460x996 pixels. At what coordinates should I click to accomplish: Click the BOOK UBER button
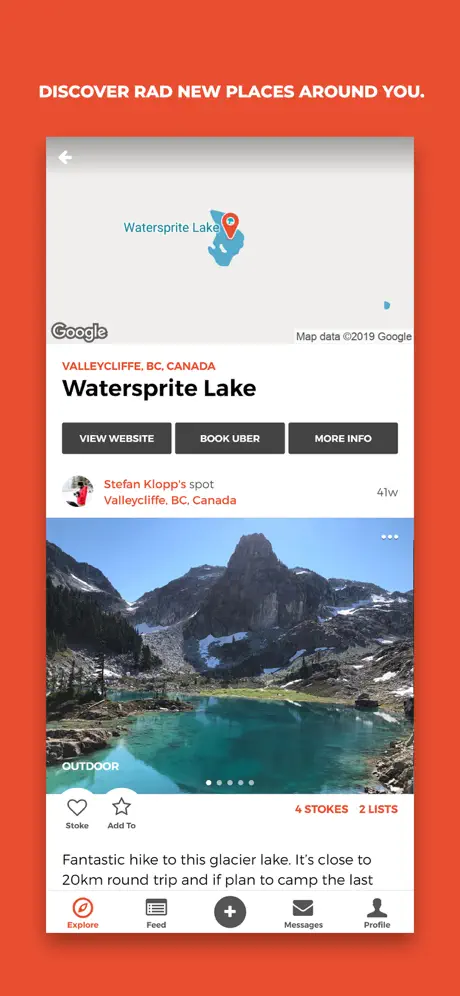[230, 438]
